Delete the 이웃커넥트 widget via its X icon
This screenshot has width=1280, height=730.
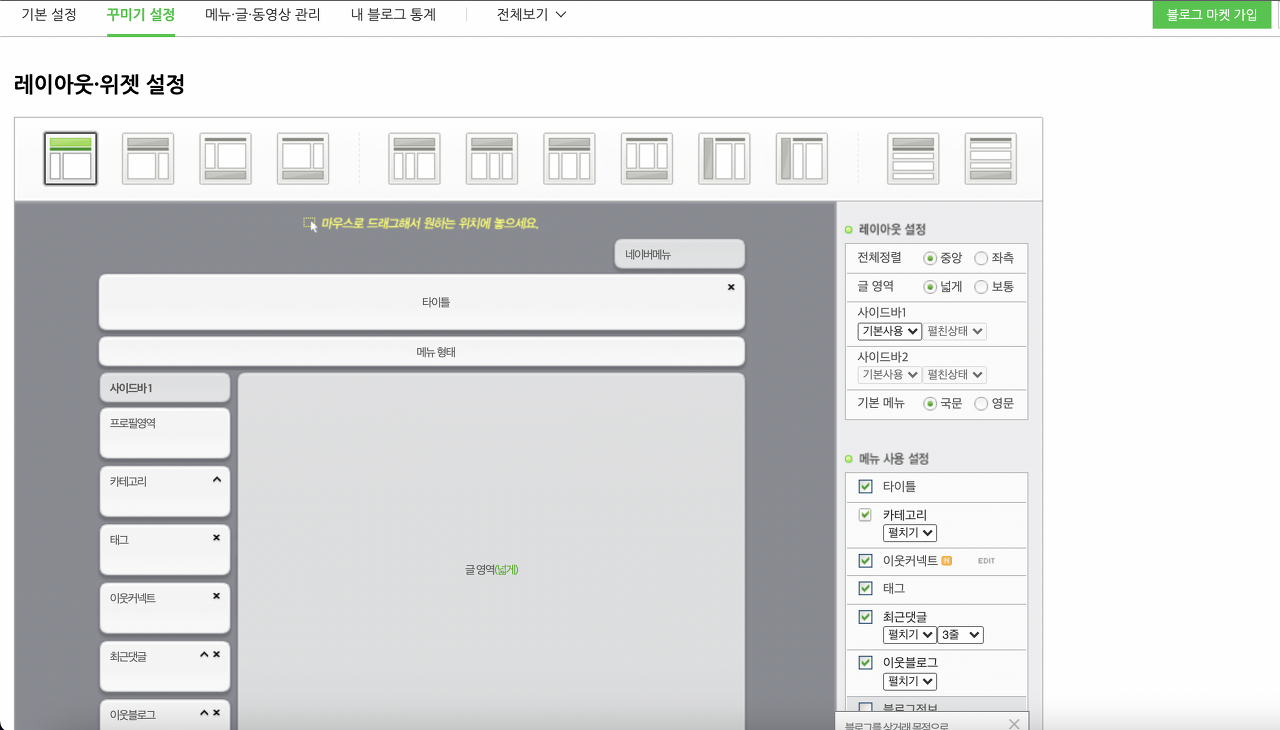coord(216,596)
